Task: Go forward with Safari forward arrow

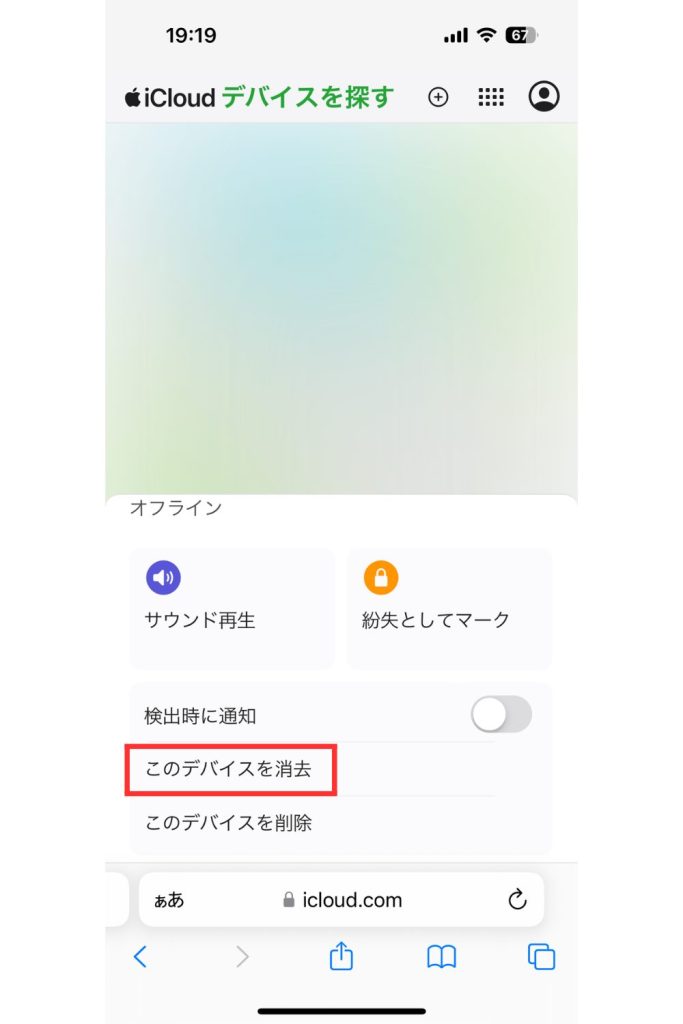Action: point(242,957)
